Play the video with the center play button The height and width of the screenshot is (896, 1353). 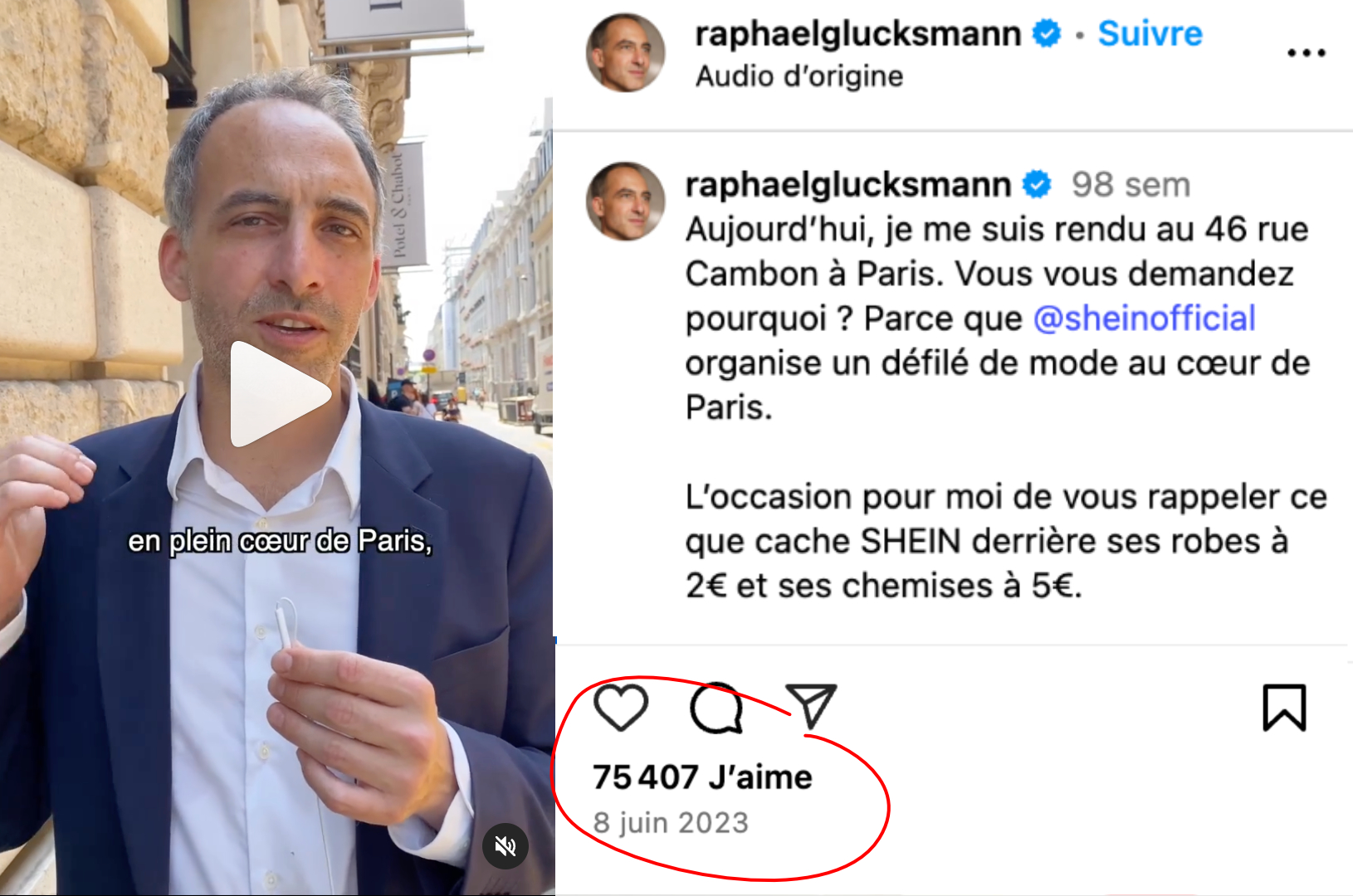280,394
